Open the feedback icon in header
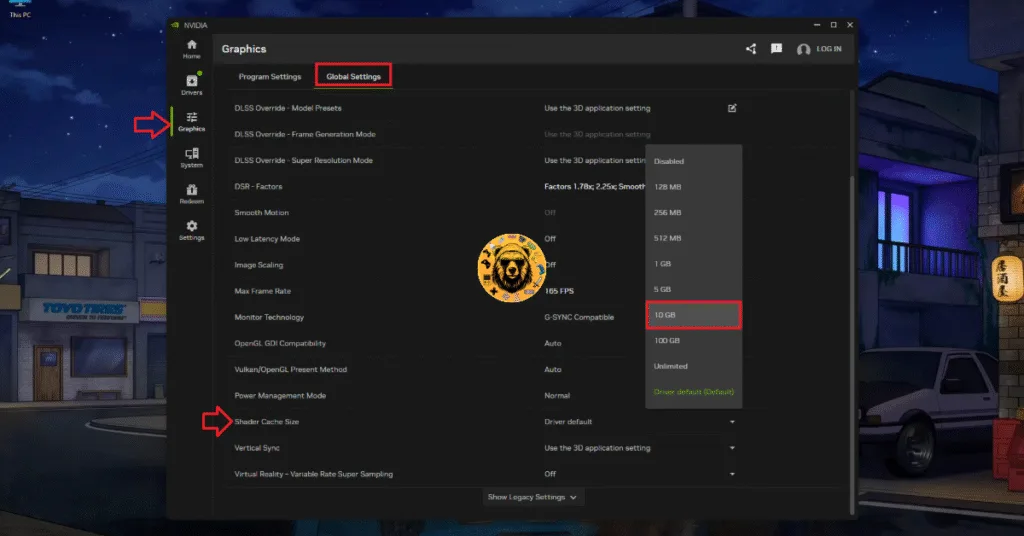Screen dimensions: 1024x536 [776, 49]
